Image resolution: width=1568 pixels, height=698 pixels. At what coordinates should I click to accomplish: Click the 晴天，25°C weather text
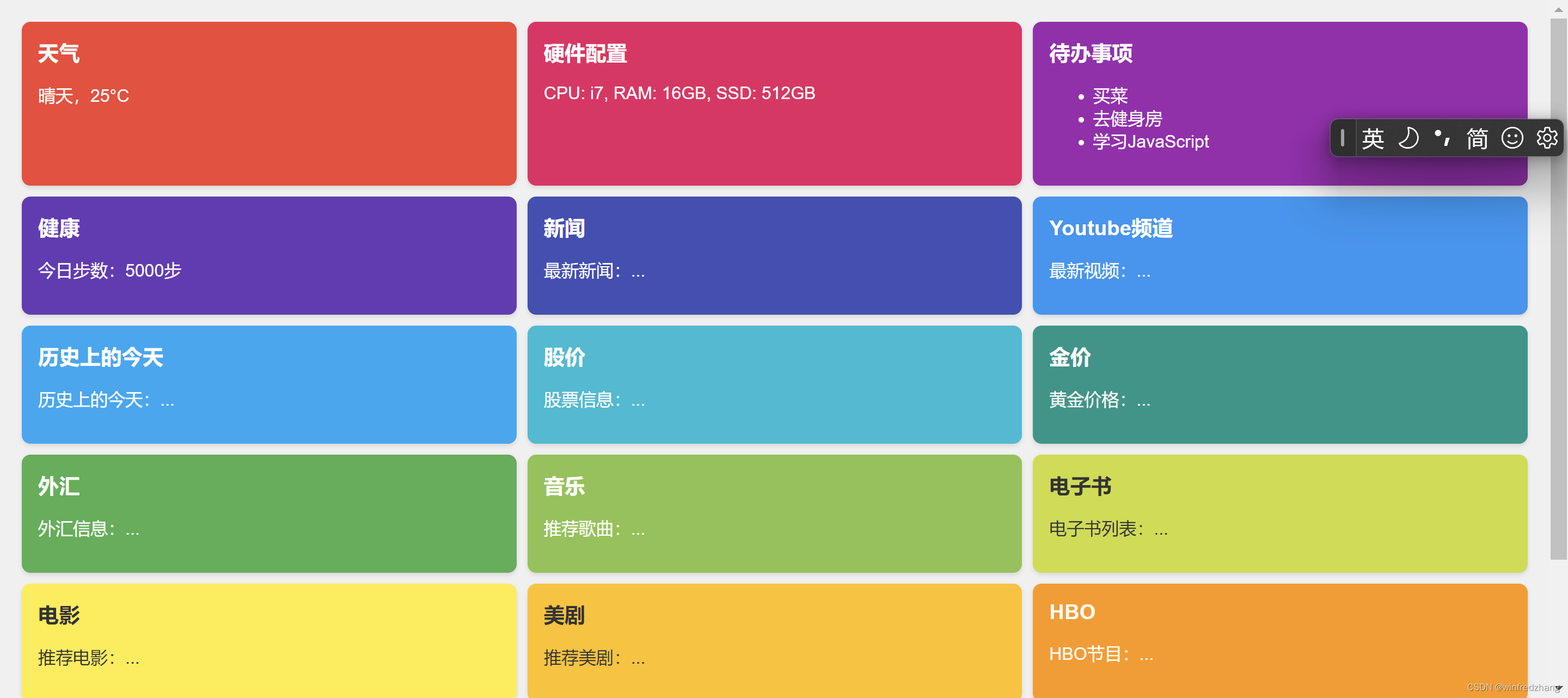(83, 95)
